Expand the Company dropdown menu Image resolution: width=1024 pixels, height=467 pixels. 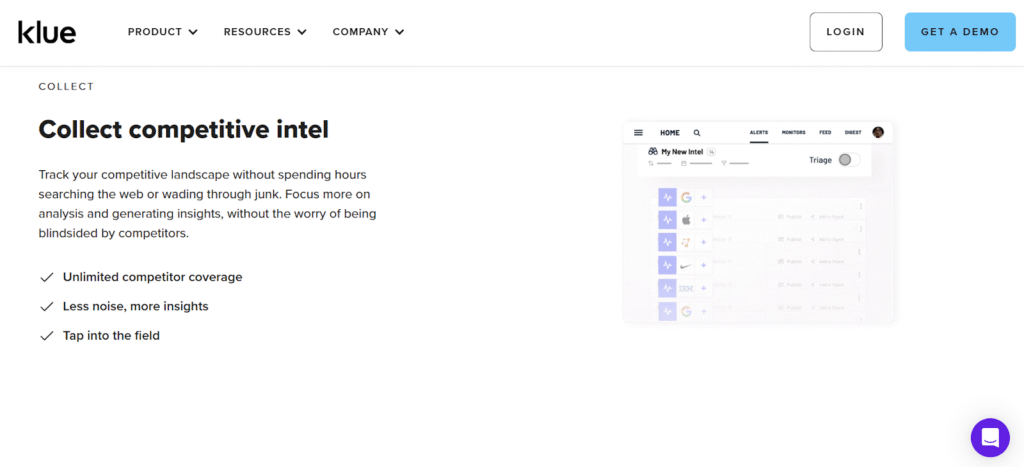[368, 32]
